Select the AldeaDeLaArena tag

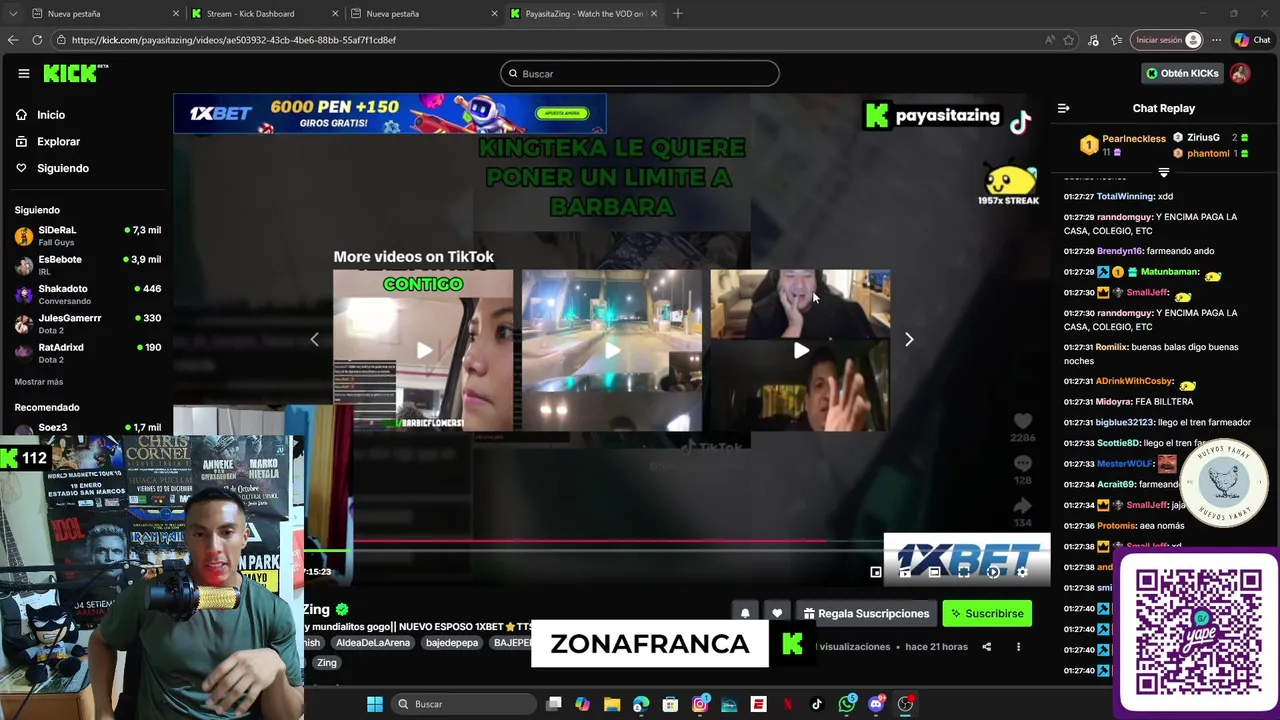(x=373, y=643)
